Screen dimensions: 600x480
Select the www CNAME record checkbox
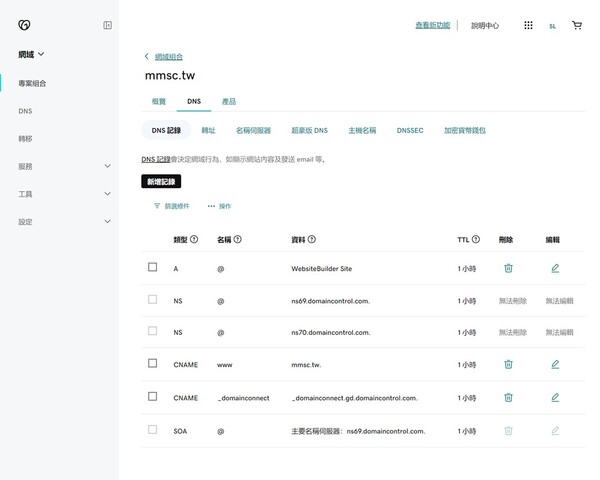(152, 363)
